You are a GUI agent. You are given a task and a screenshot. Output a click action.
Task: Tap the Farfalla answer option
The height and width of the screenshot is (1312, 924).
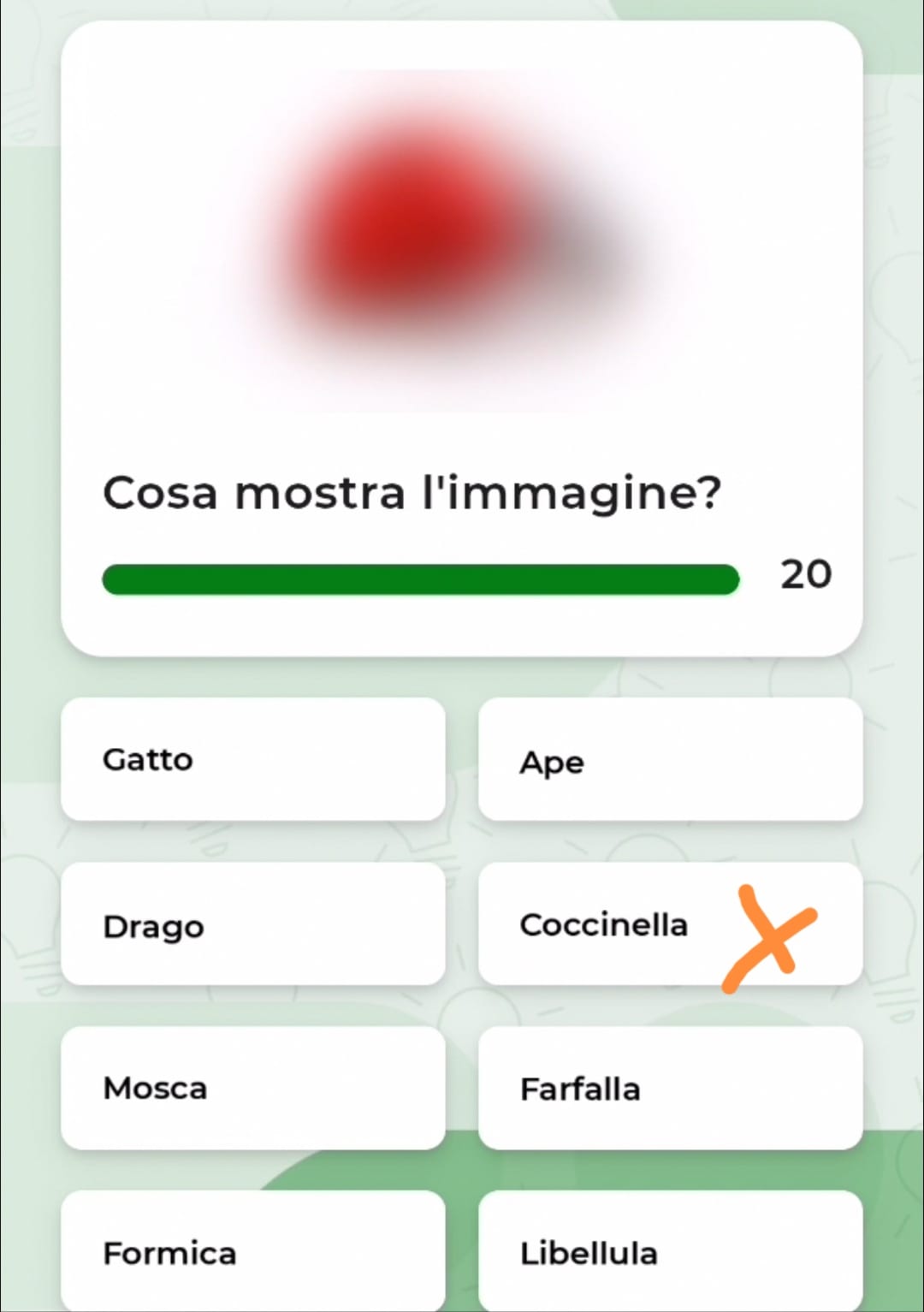tap(670, 1089)
